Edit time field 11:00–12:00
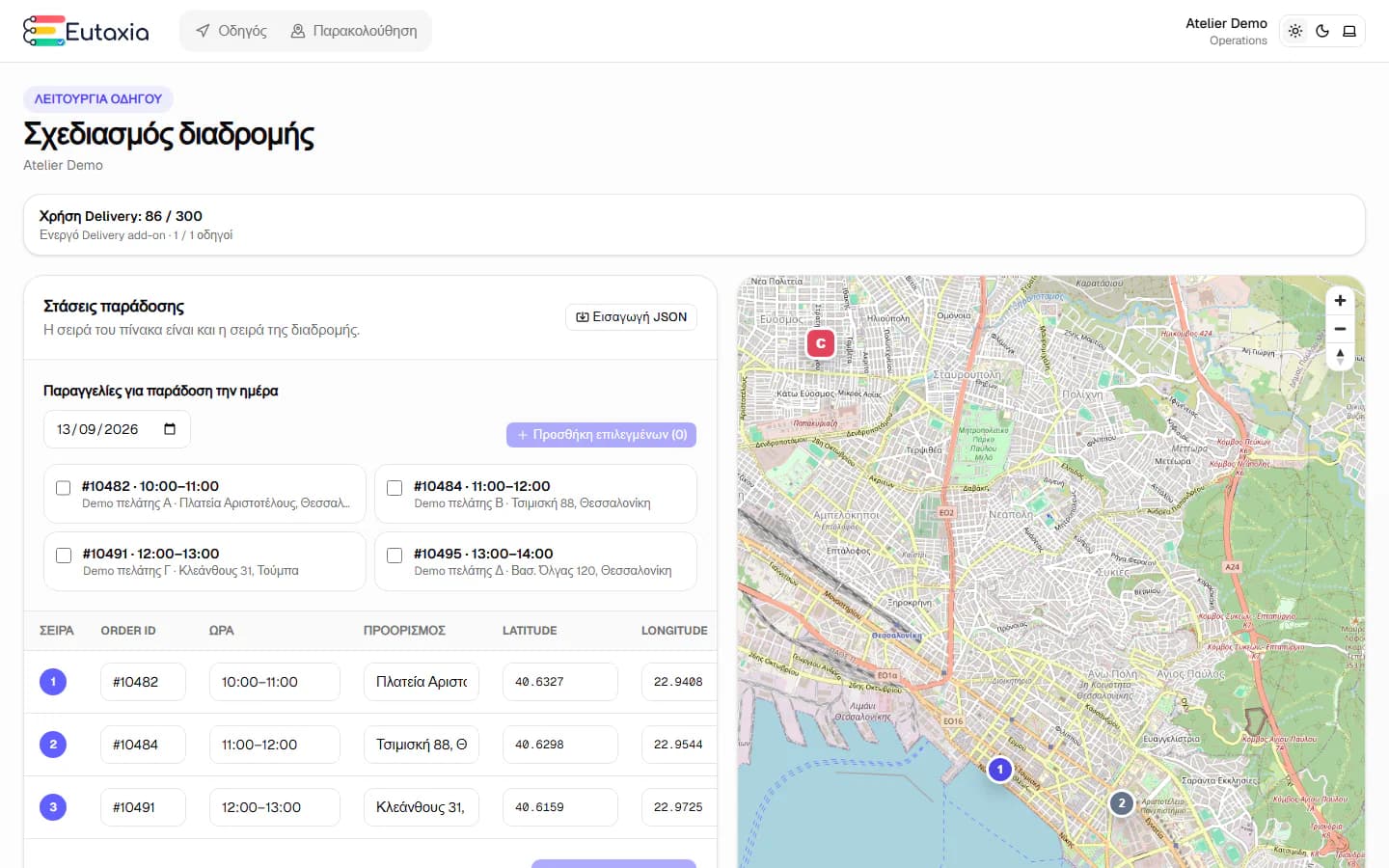 coord(275,745)
